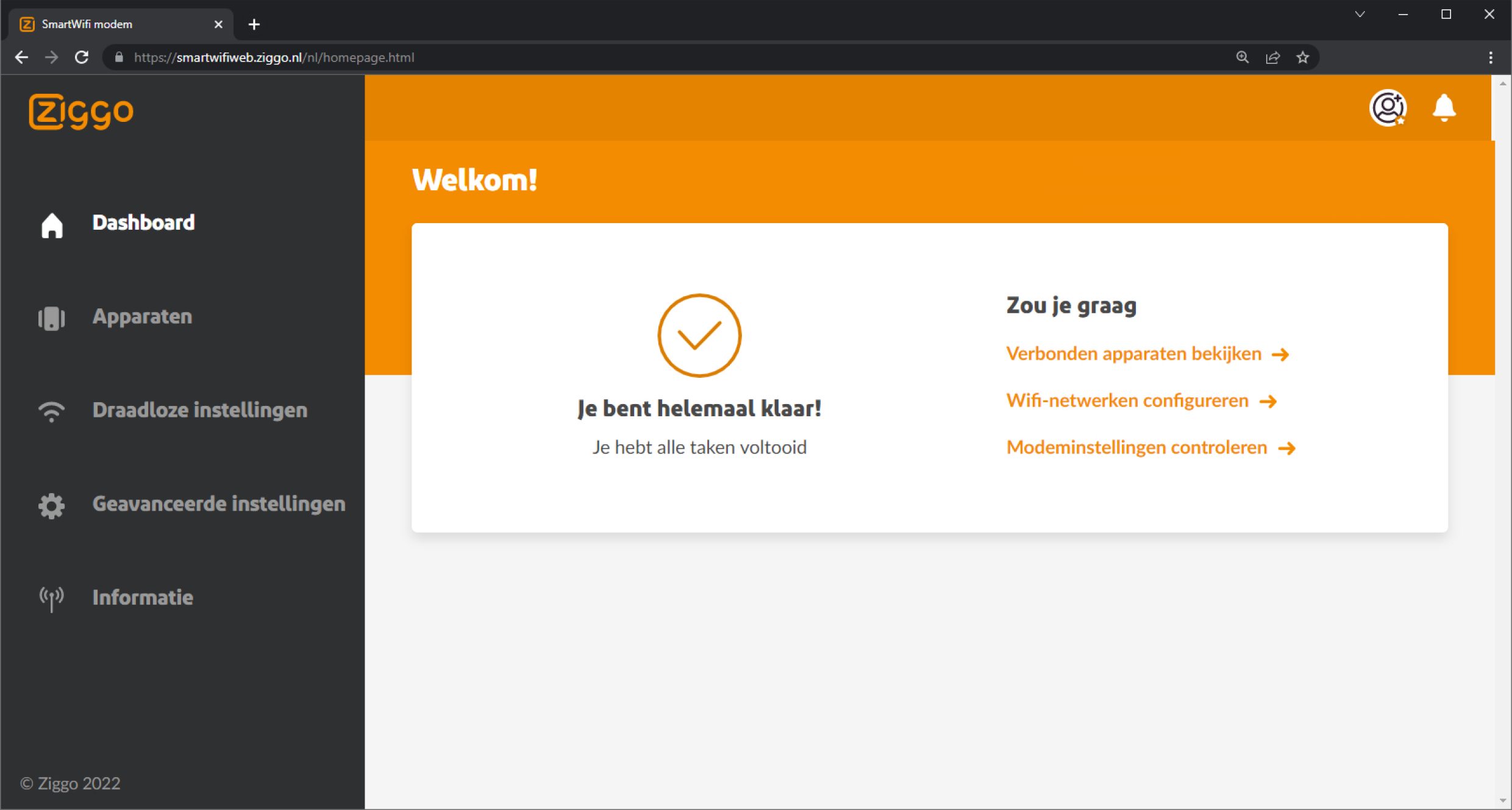Open notifications via the bell icon
The image size is (1512, 810).
coord(1444,107)
